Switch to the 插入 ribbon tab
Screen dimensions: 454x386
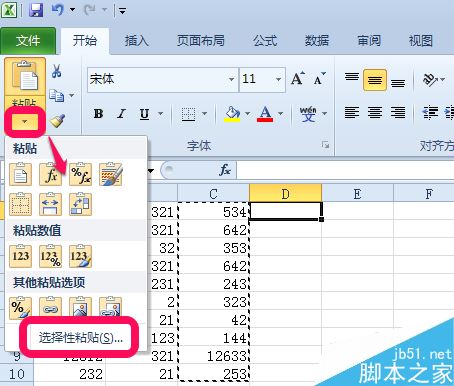[136, 41]
